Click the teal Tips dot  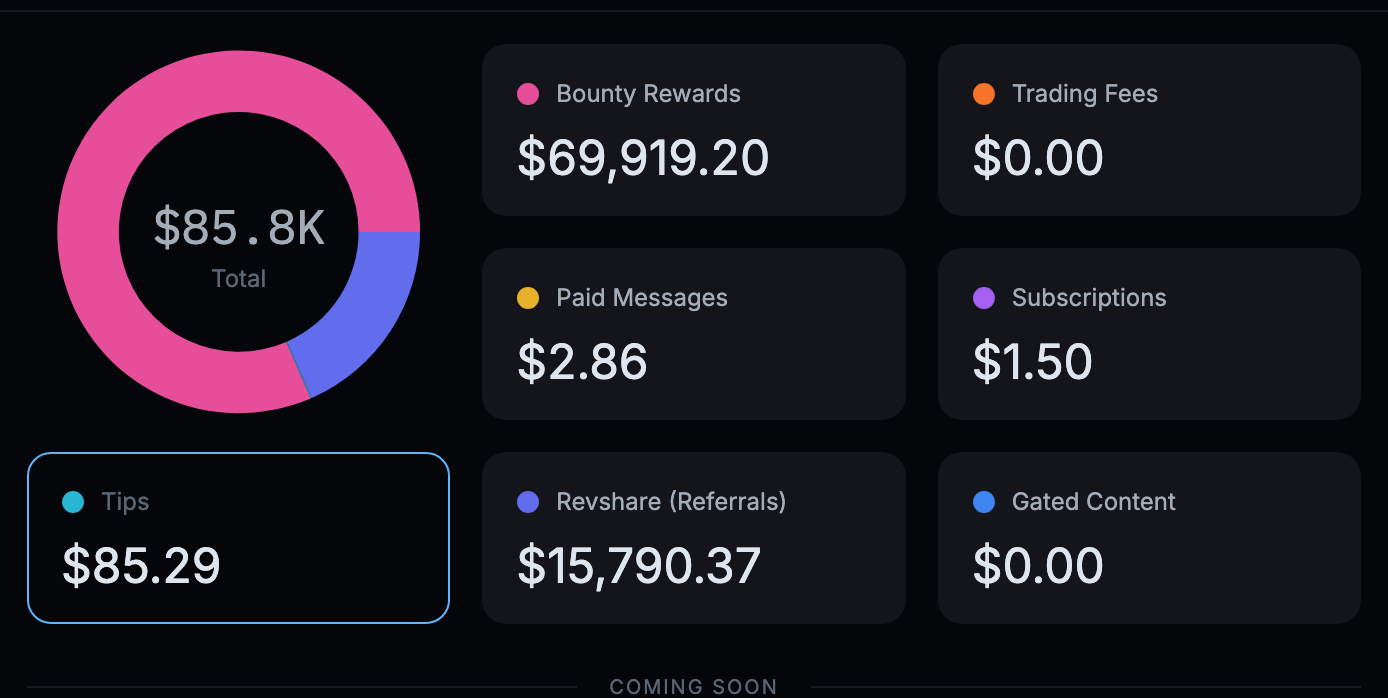(73, 502)
